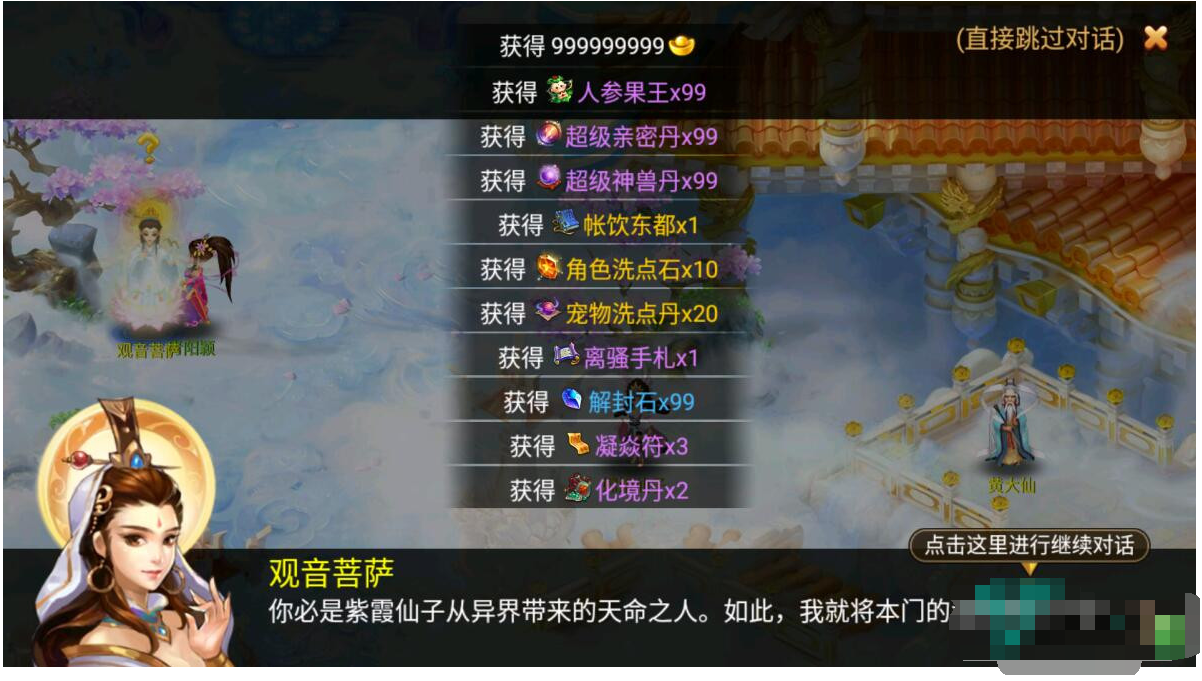Click 点击这里进行继续对话 bubble

(x=1029, y=546)
